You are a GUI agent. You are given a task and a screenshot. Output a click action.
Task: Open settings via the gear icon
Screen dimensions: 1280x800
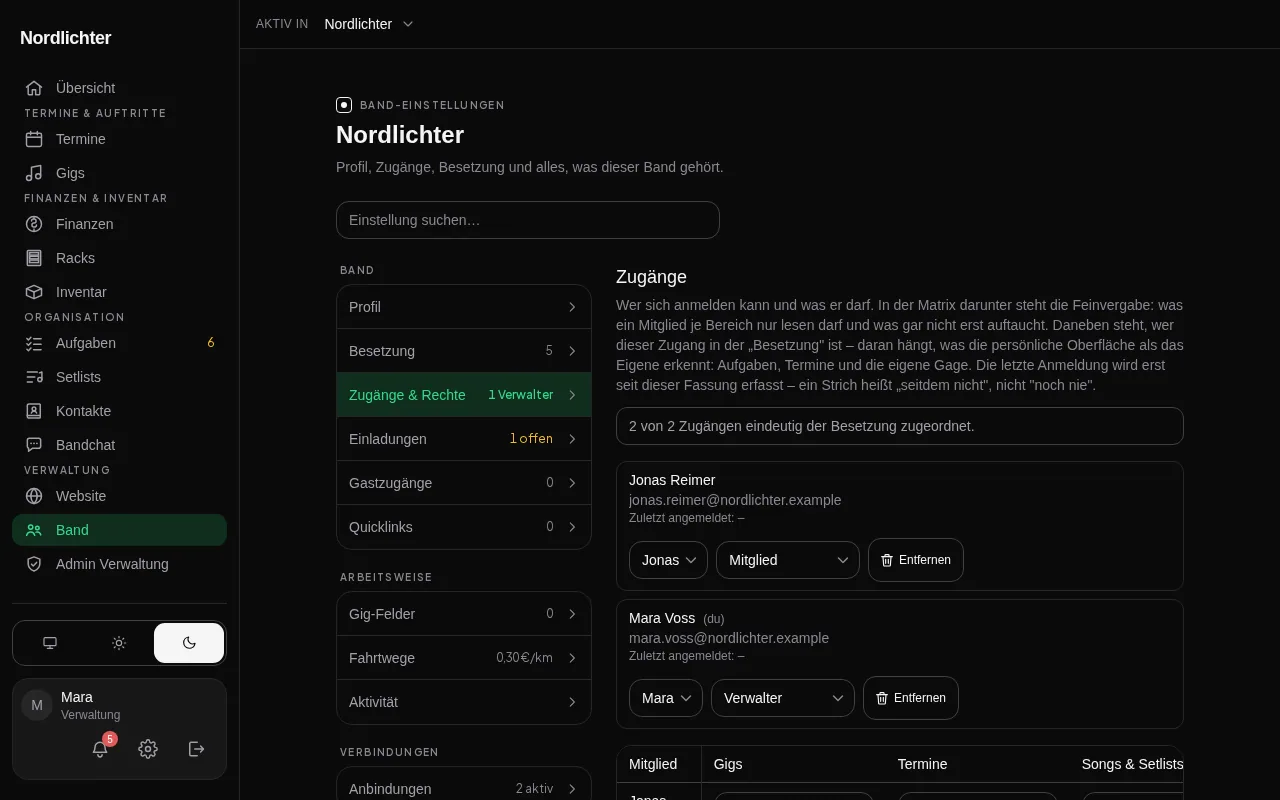[x=148, y=749]
